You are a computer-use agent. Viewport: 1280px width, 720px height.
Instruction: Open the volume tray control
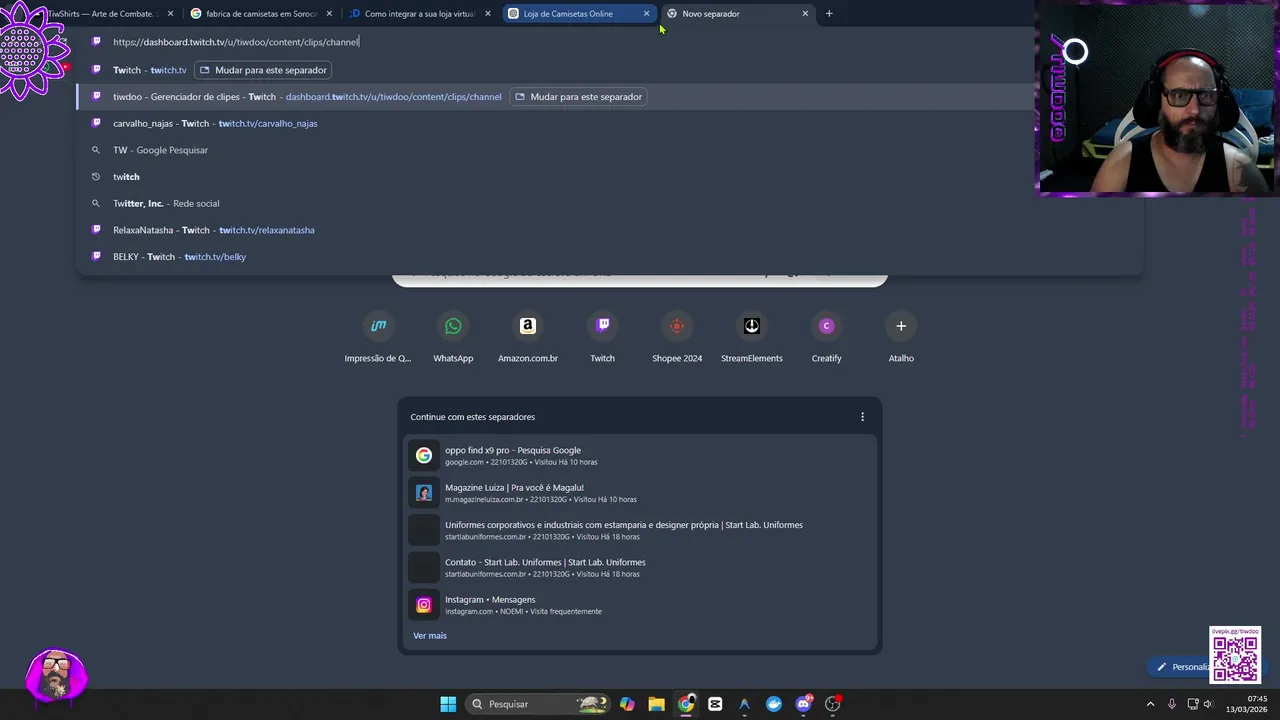coord(1211,704)
